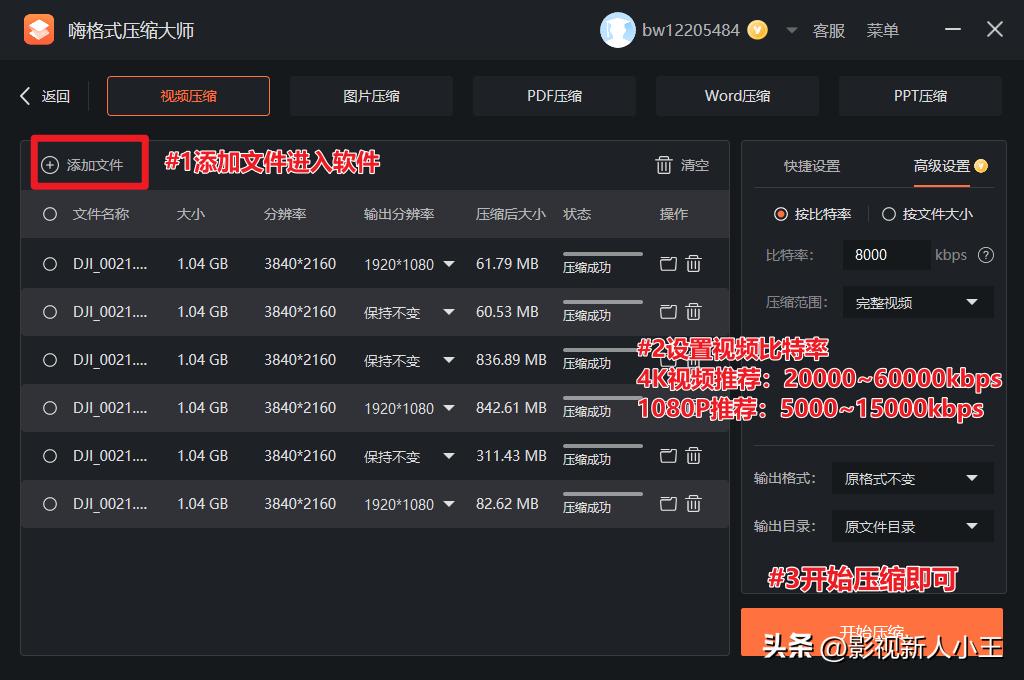Click the 状态 column header
1024x680 pixels.
coord(577,214)
